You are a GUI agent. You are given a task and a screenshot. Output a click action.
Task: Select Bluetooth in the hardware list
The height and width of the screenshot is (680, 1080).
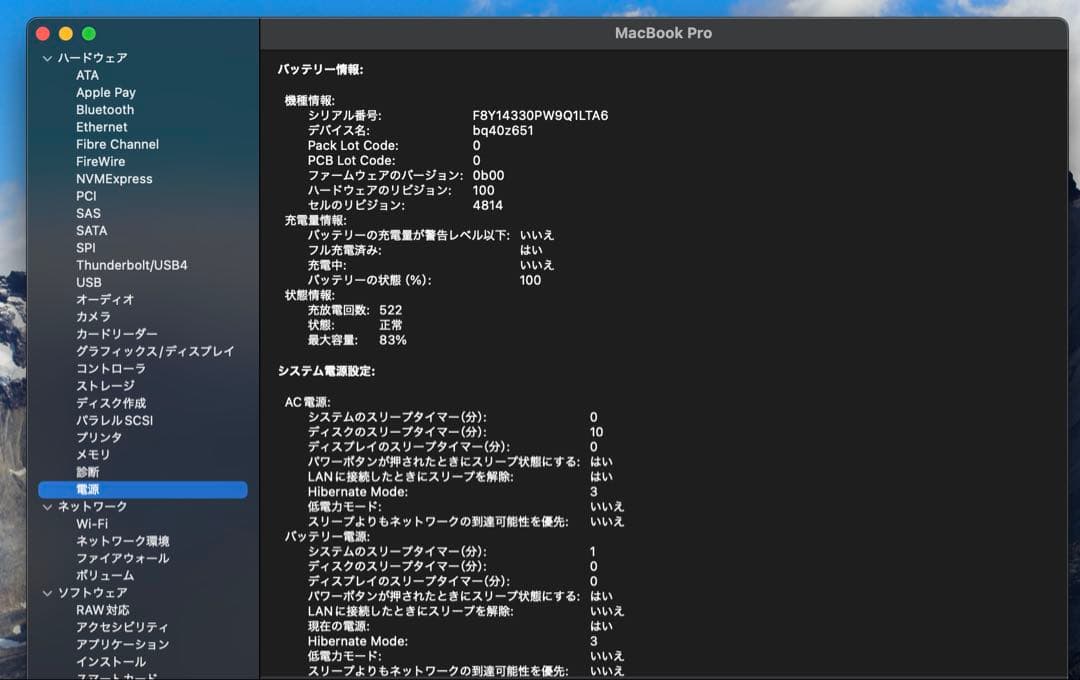[x=104, y=109]
